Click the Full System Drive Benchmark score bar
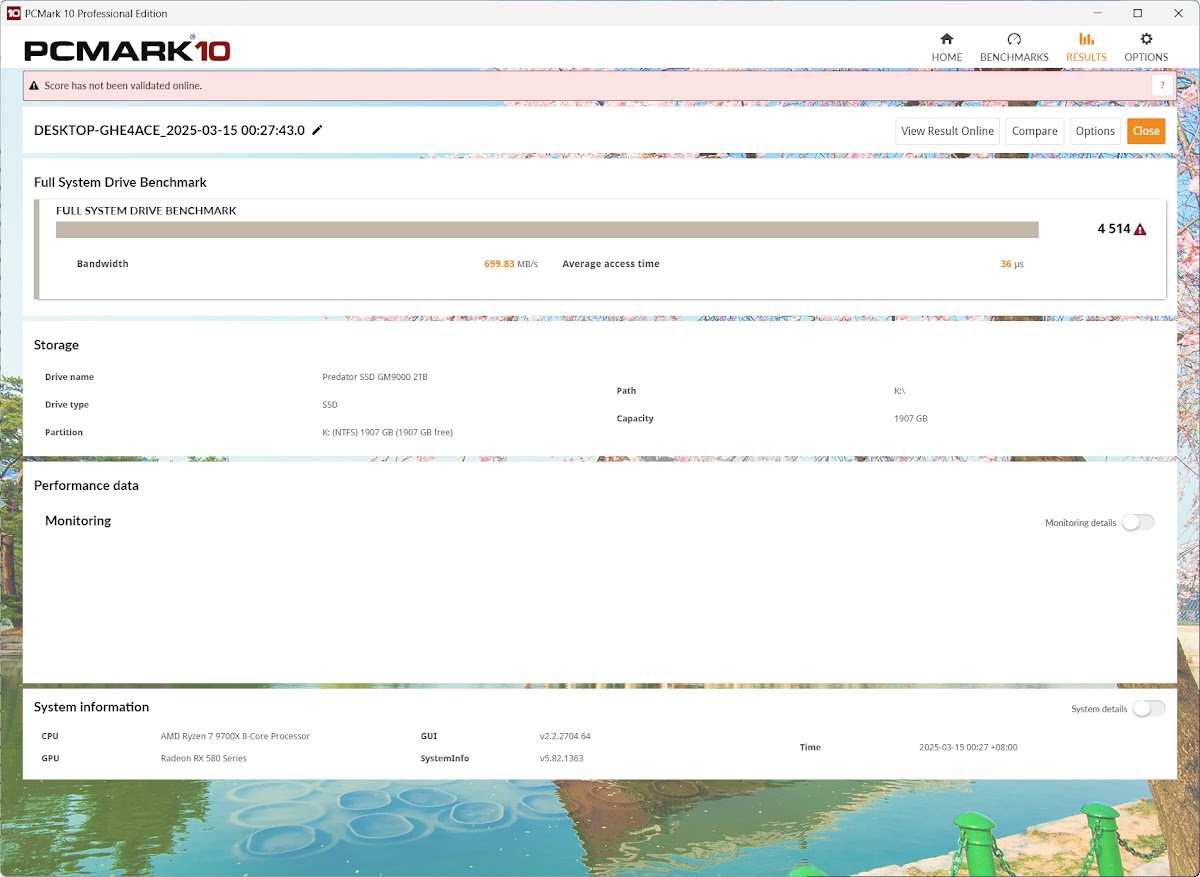The image size is (1200, 877). tap(547, 230)
